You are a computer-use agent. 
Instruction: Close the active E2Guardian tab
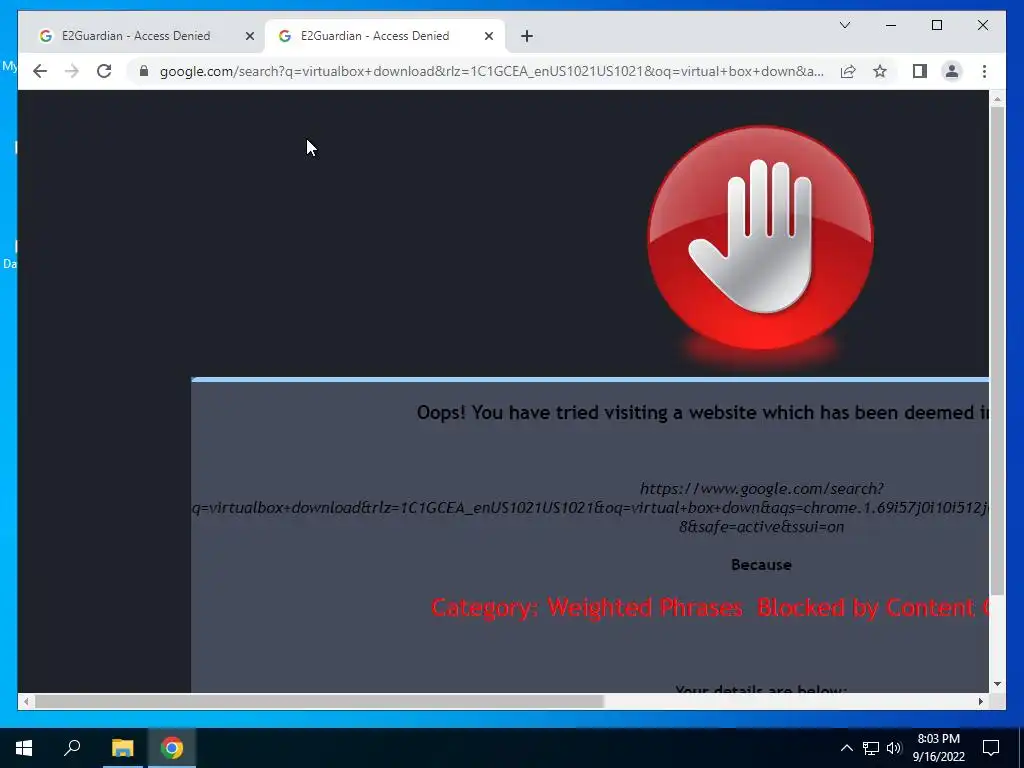point(488,37)
